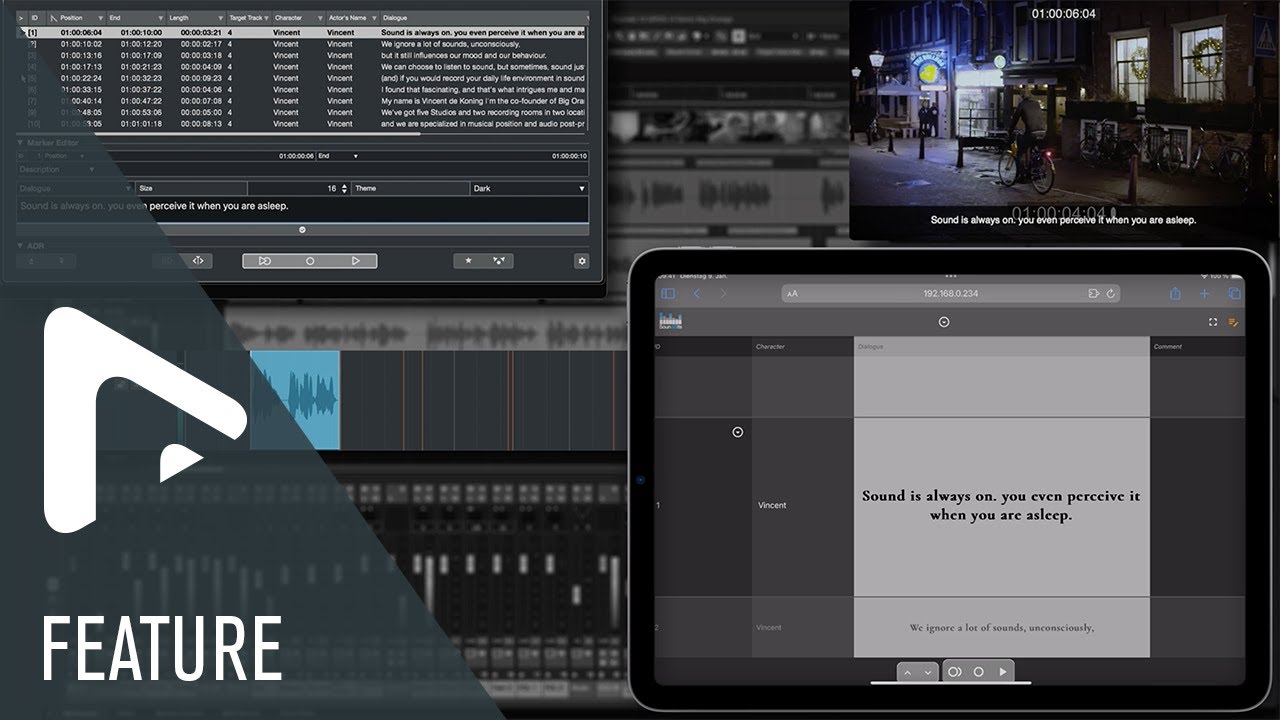Click the blue audio clip on the timeline

295,400
